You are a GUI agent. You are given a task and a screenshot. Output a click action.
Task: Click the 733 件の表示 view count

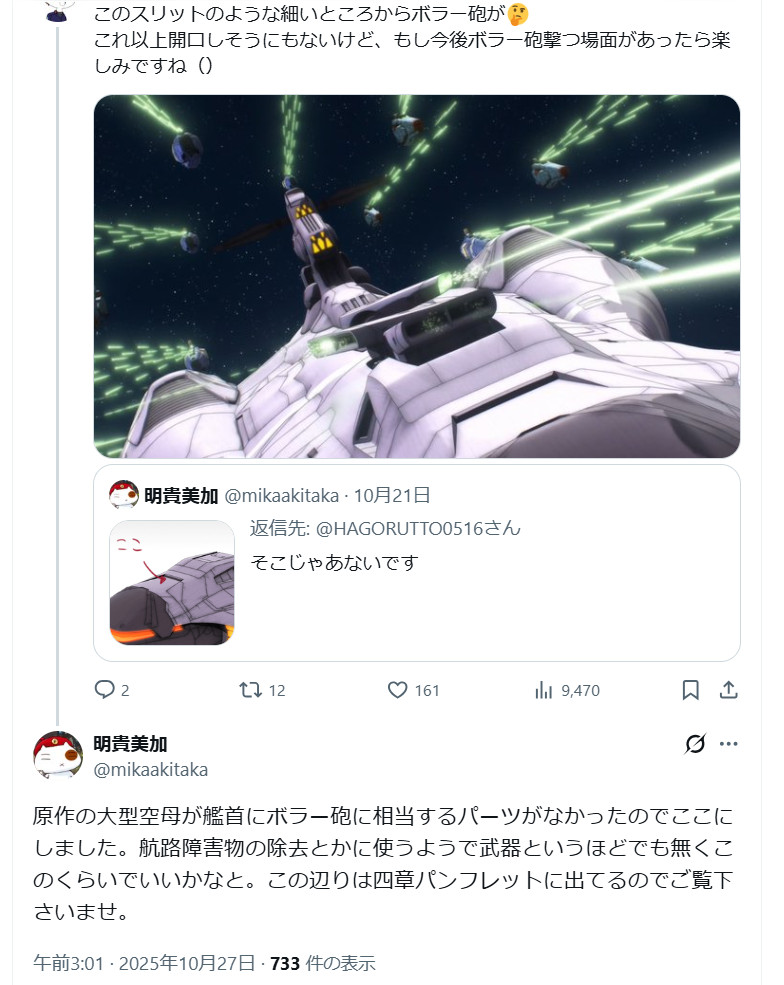point(323,963)
